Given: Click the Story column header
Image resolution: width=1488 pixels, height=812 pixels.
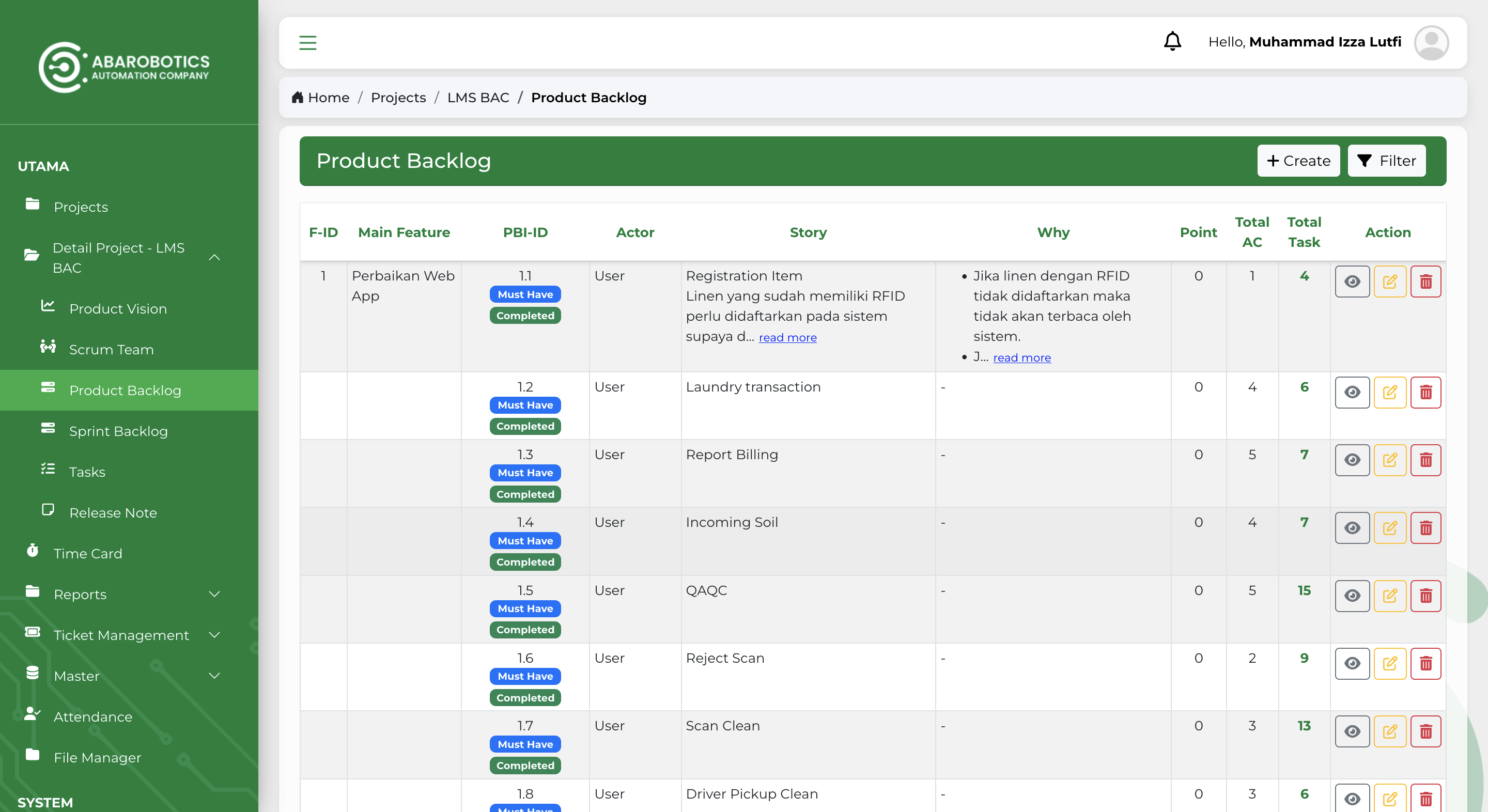Looking at the screenshot, I should click(x=808, y=232).
